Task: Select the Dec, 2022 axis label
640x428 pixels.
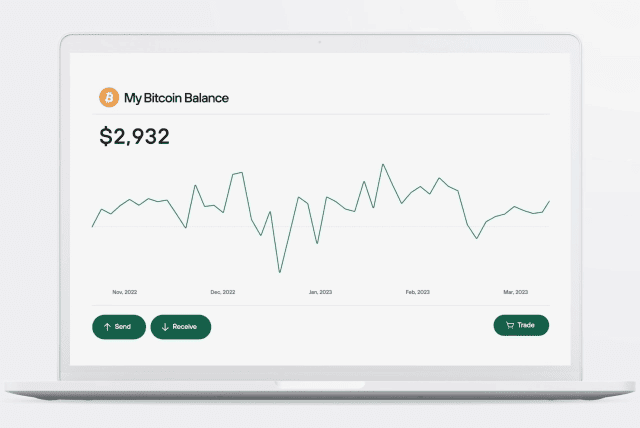Action: [222, 292]
